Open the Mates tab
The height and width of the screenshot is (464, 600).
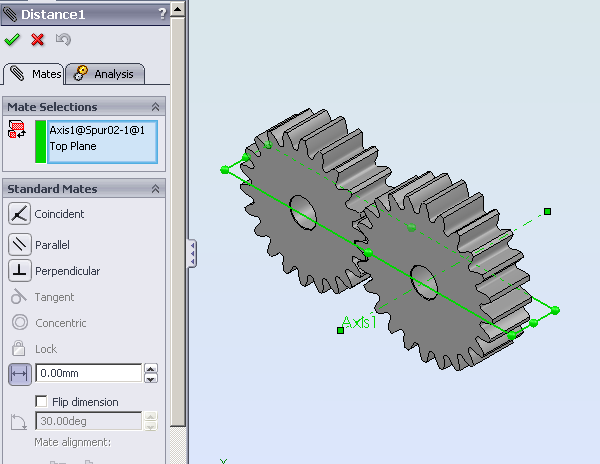point(35,74)
